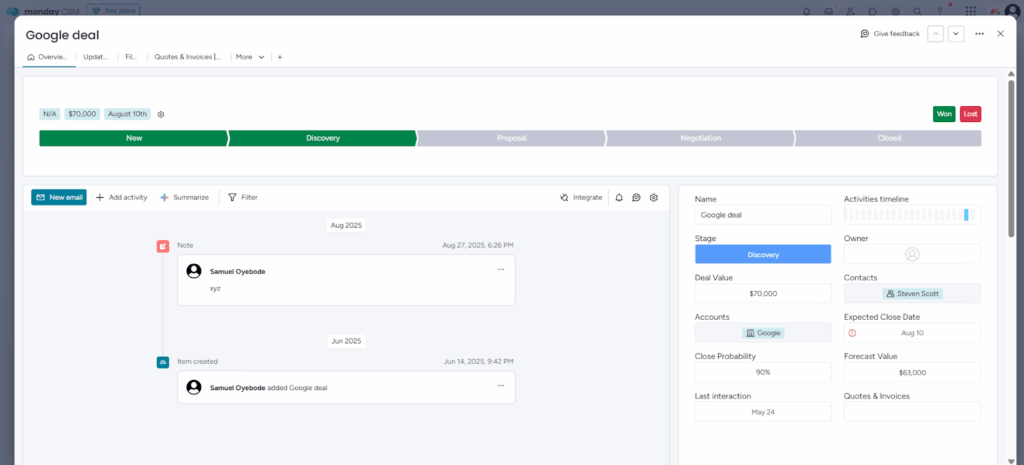Switch to the Quotes & Invoices tab
1024x465 pixels.
(187, 57)
